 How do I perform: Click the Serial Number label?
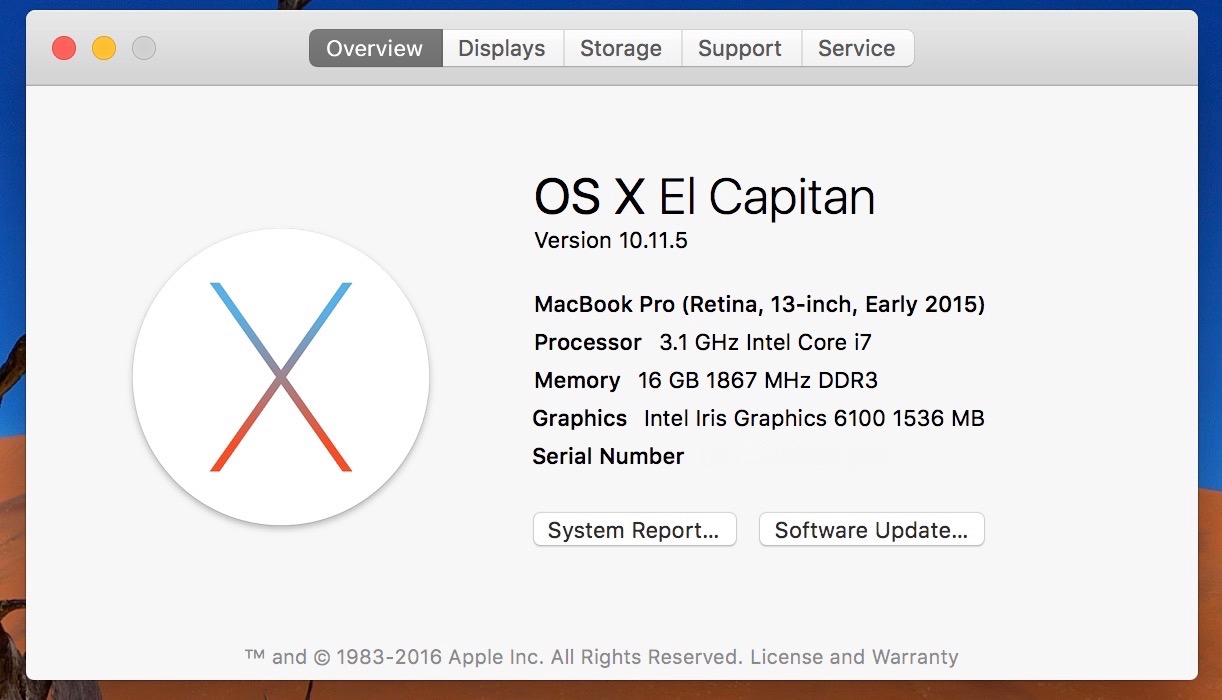coord(608,456)
